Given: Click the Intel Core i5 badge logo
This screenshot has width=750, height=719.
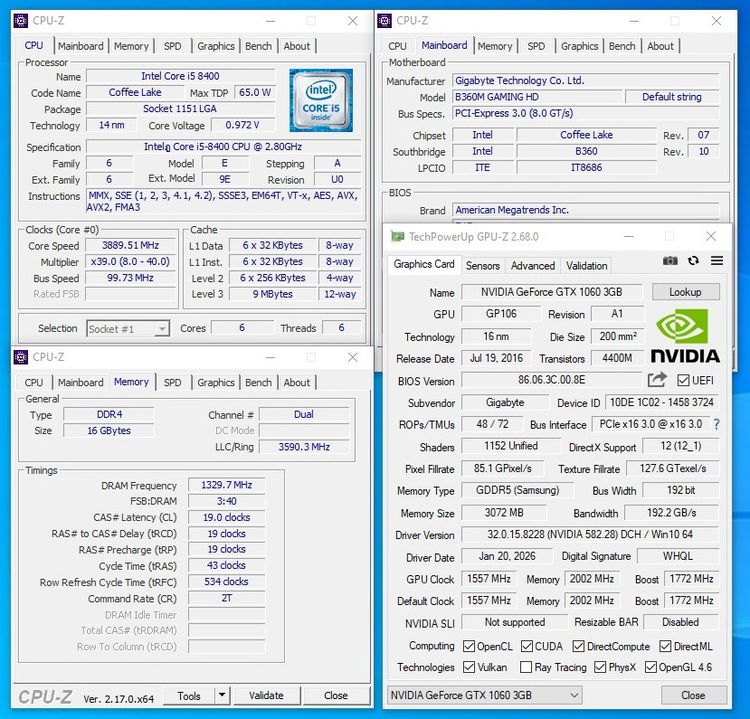Looking at the screenshot, I should click(x=321, y=101).
